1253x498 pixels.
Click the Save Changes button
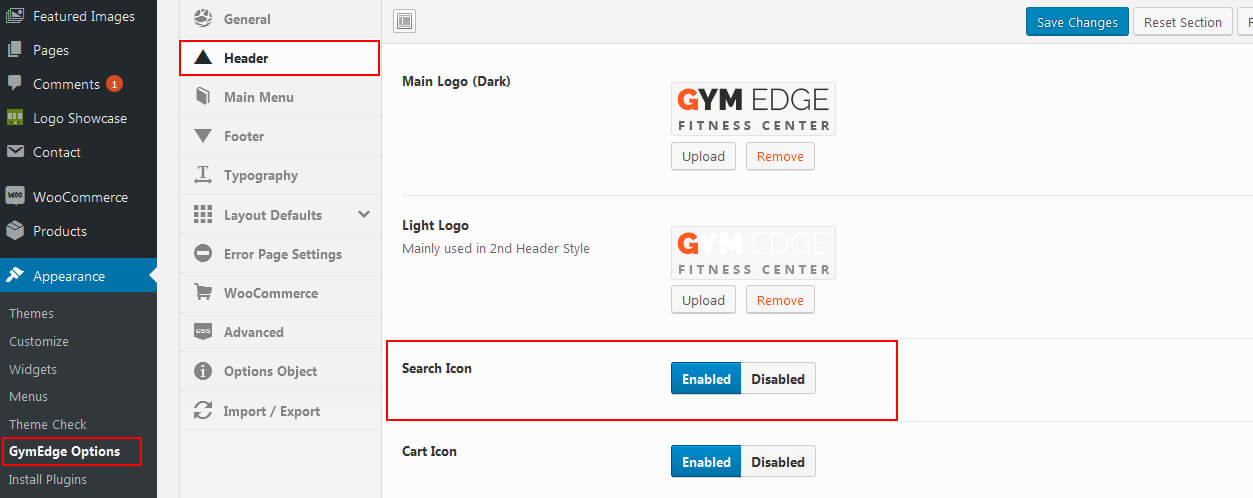point(1077,22)
